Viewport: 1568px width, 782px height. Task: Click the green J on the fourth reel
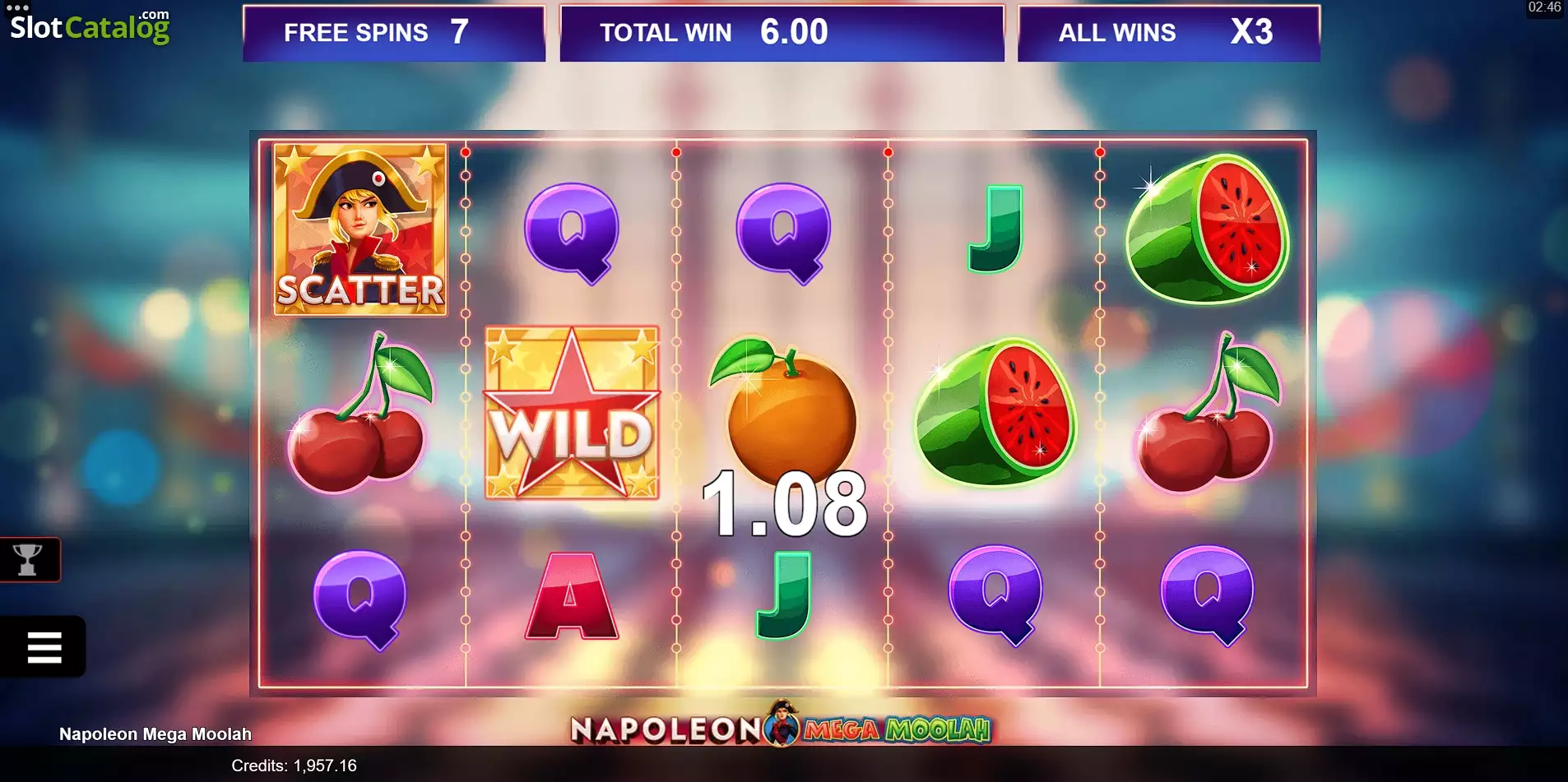point(995,229)
